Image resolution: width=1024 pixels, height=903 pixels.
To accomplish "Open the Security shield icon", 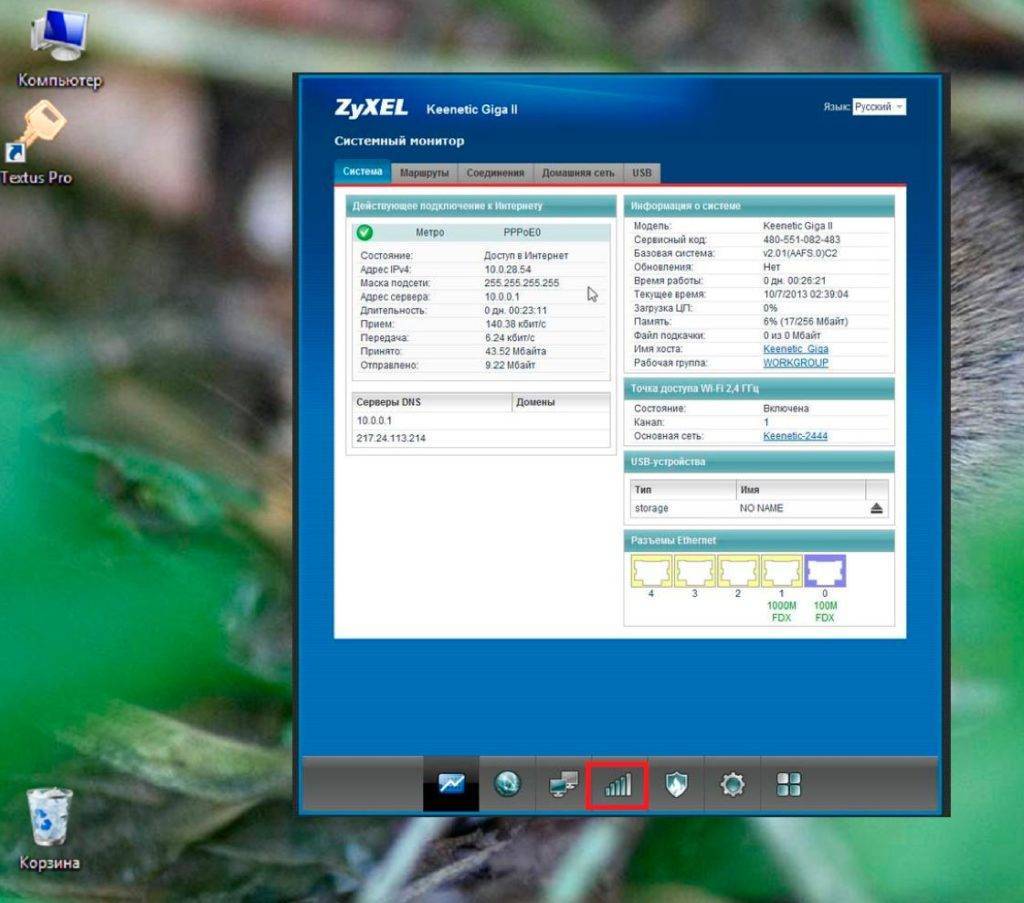I will pos(676,785).
